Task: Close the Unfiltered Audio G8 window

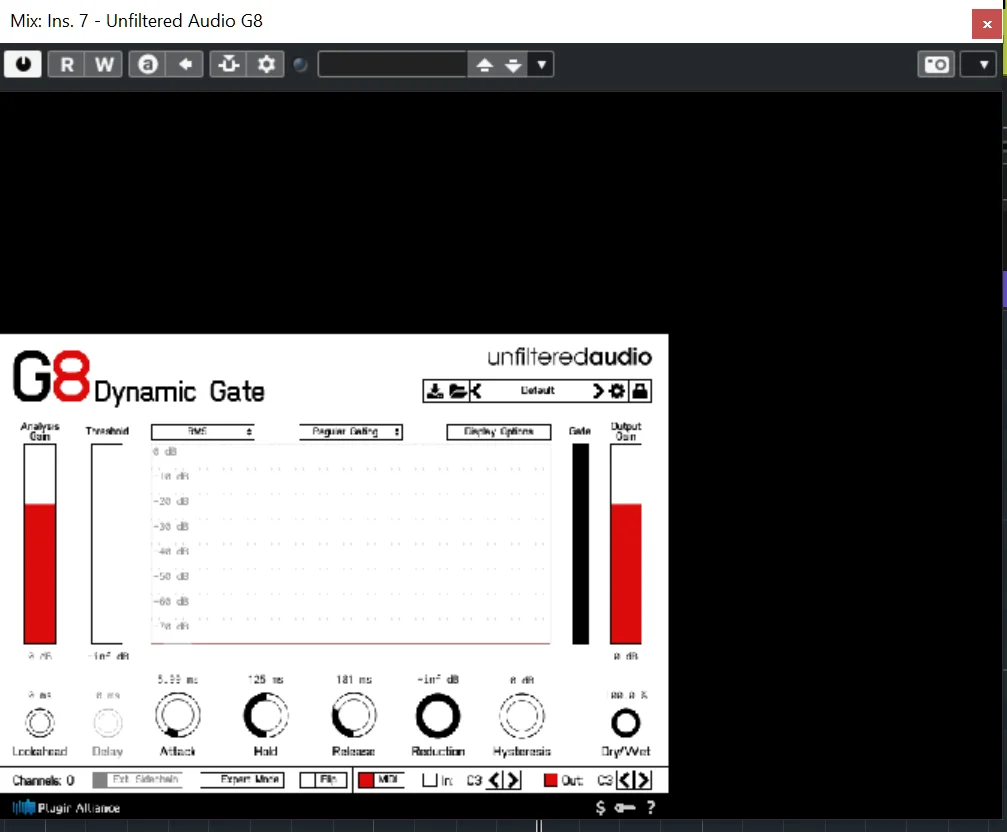Action: [987, 24]
